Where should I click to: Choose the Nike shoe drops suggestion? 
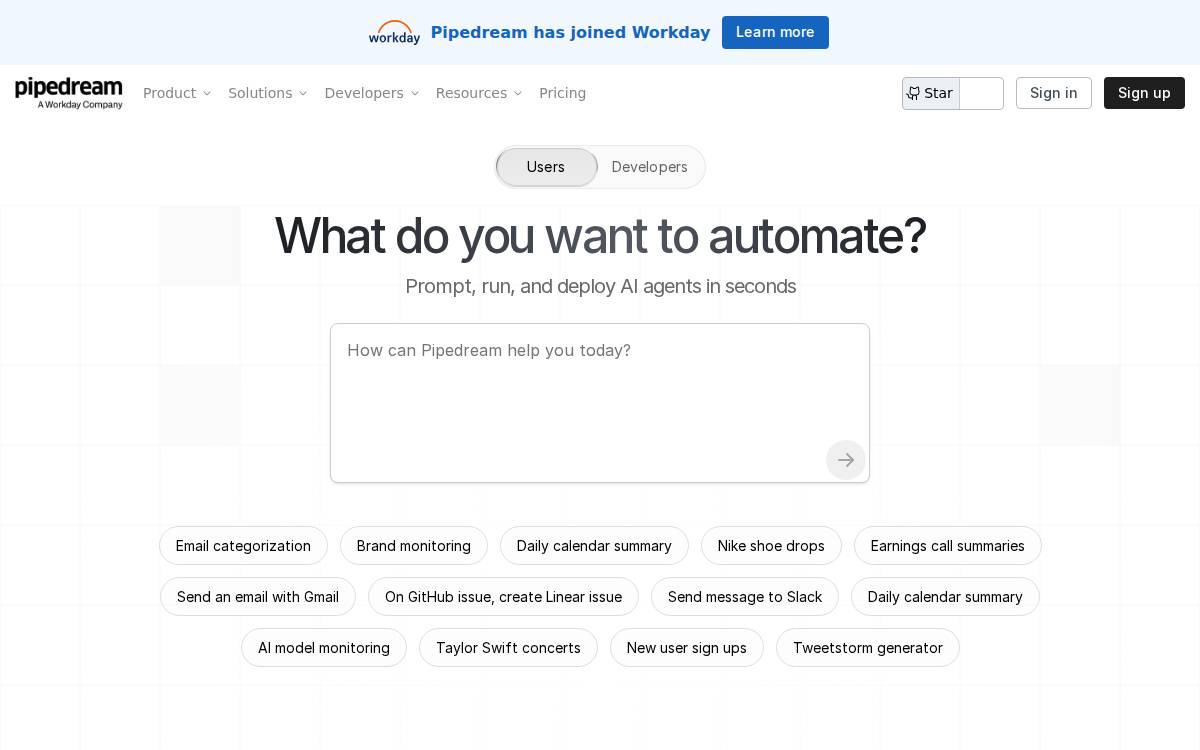click(x=771, y=546)
